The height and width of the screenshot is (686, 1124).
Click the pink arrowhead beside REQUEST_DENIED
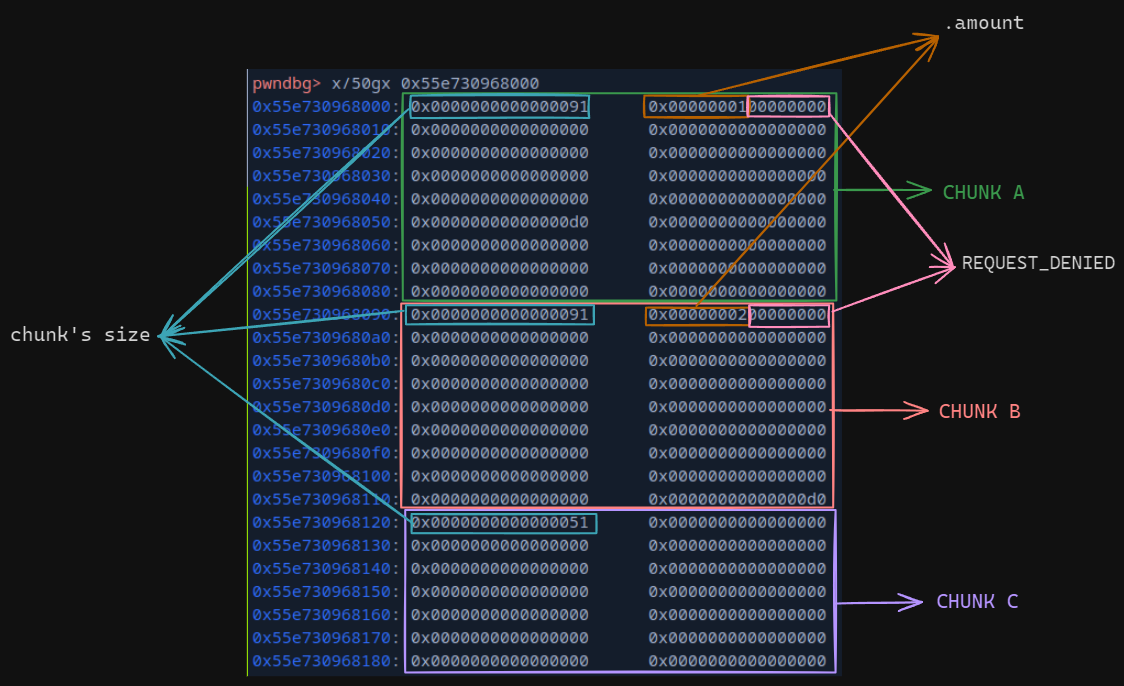[x=946, y=264]
